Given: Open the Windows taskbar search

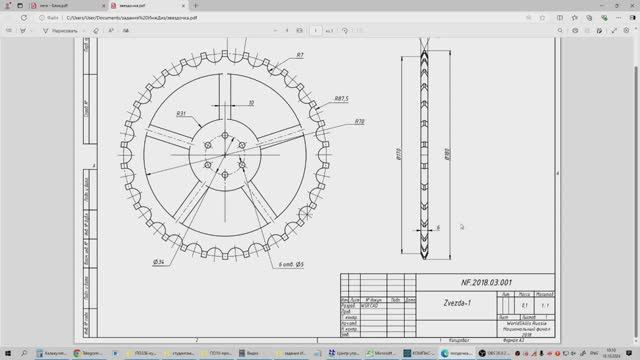Looking at the screenshot, I should tap(24, 353).
